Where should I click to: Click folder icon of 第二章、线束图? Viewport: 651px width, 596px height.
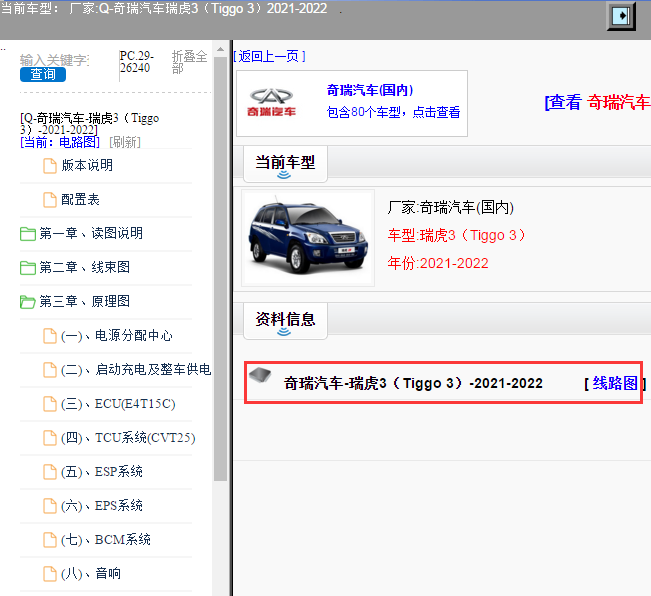point(28,268)
